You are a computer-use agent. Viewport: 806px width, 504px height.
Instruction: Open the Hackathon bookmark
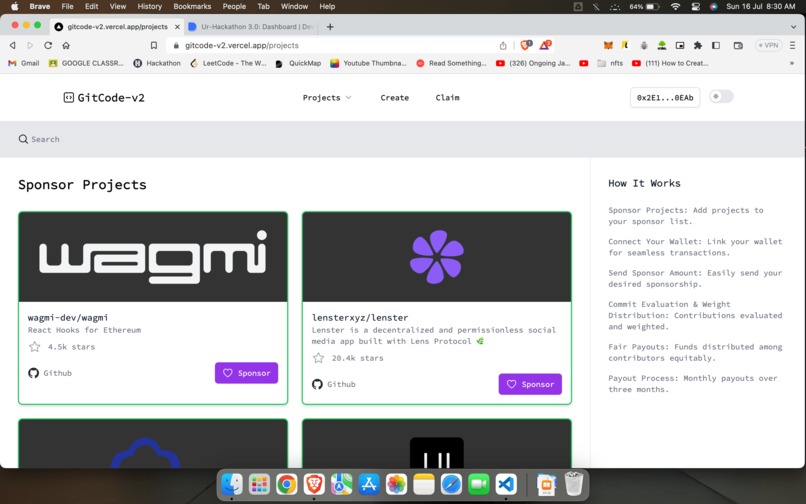click(157, 63)
